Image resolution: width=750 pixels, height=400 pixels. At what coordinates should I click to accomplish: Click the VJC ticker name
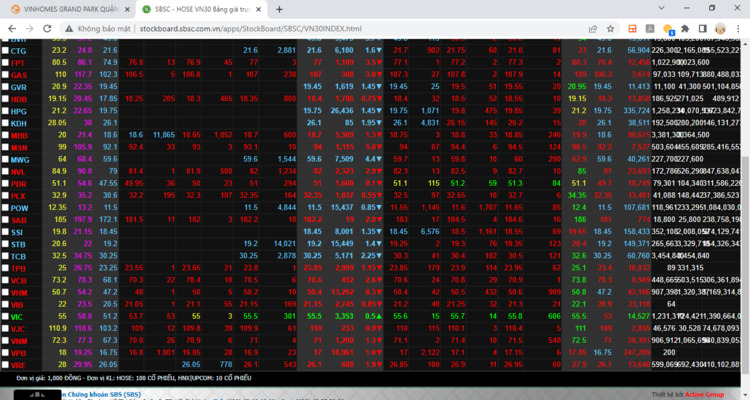(18, 329)
